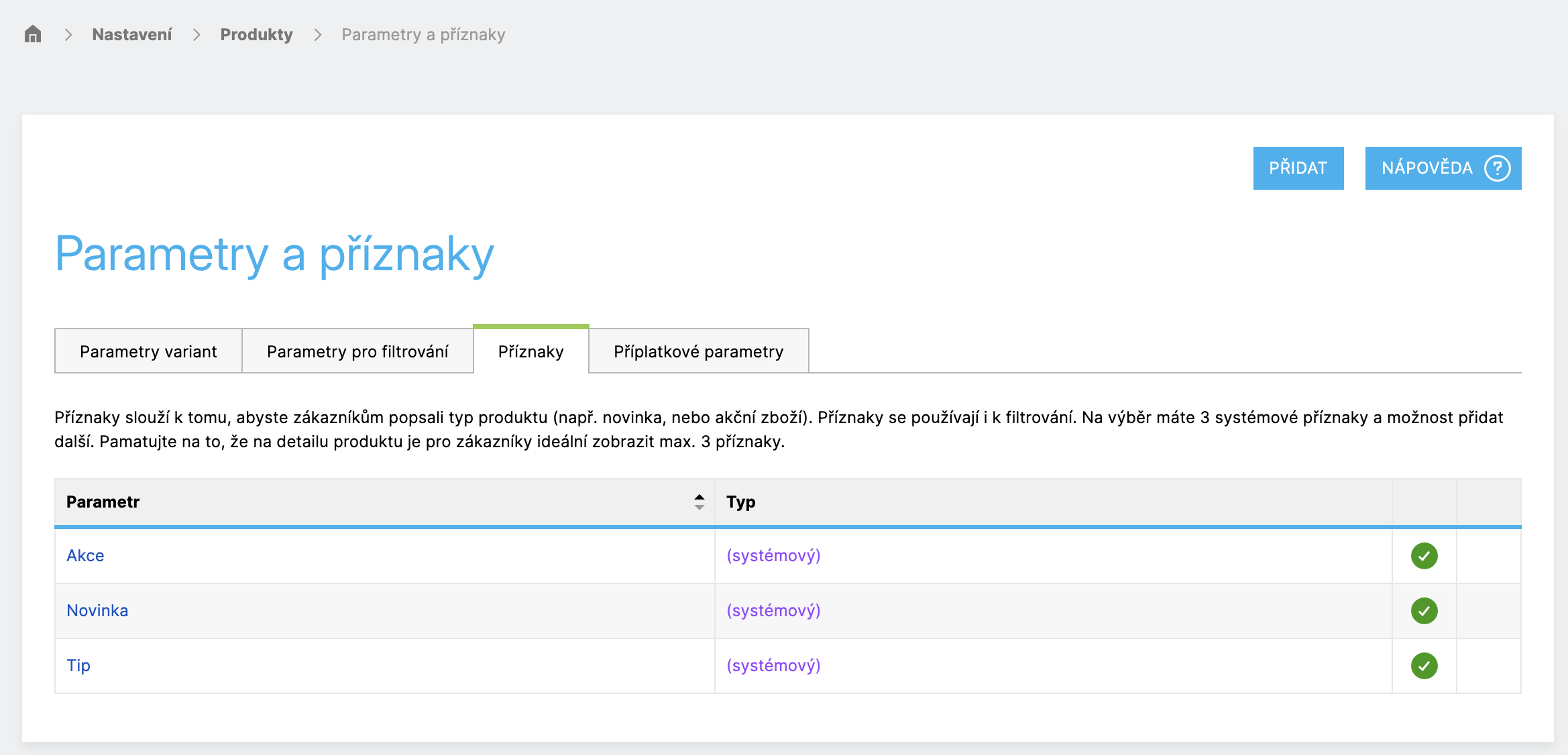Open Parametry pro filtrování tab
Image resolution: width=1568 pixels, height=755 pixels.
click(357, 351)
